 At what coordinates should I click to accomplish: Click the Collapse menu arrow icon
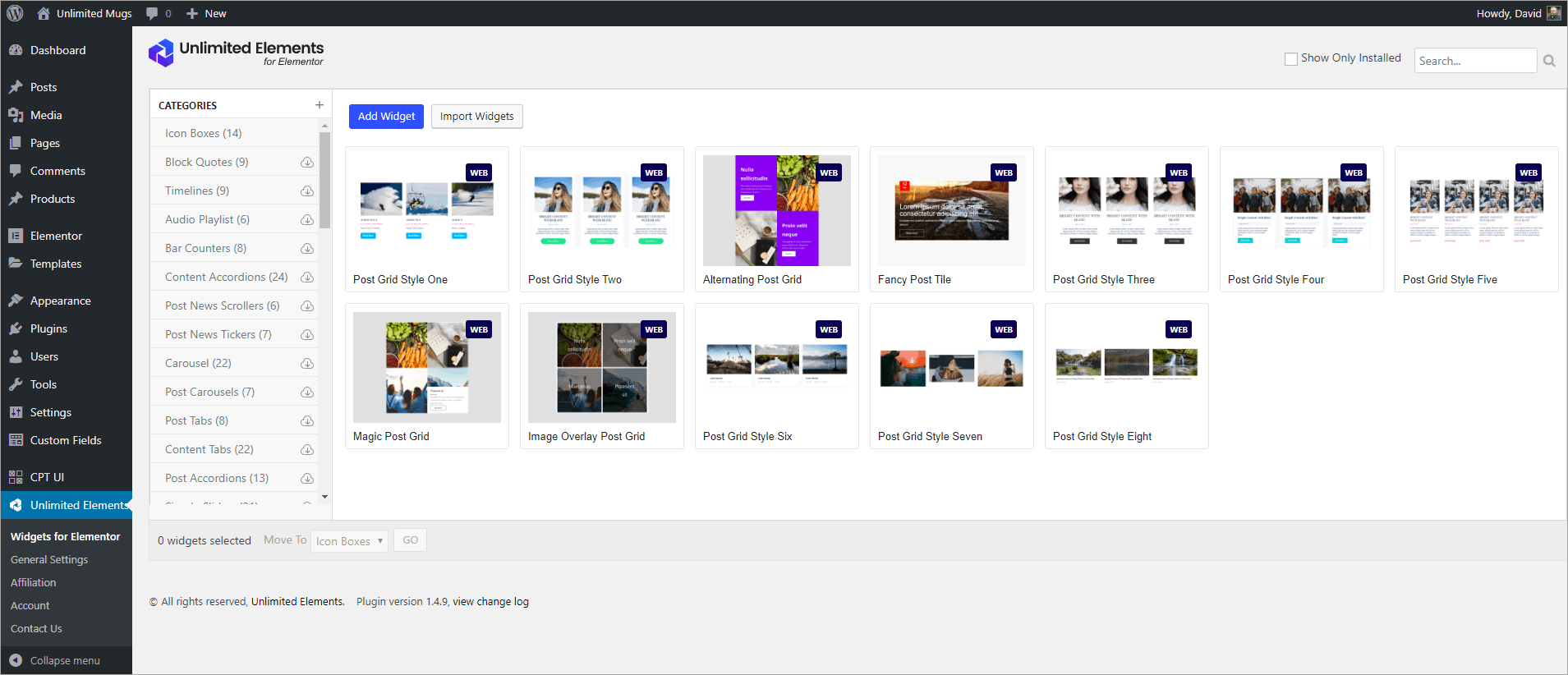(x=16, y=660)
